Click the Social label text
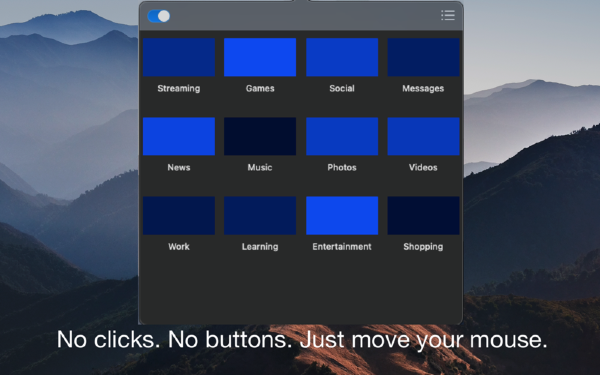This screenshot has height=375, width=600. pyautogui.click(x=342, y=88)
